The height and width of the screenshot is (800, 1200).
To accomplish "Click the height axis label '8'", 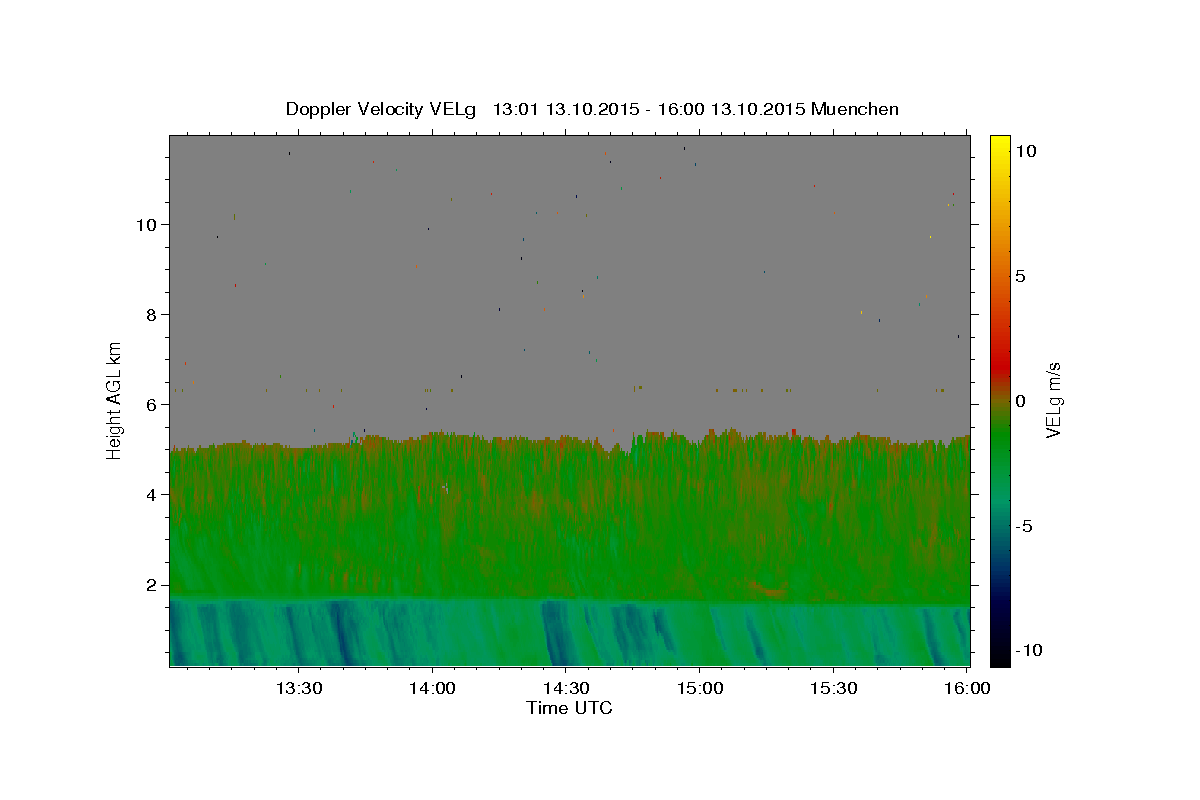I will pos(152,315).
